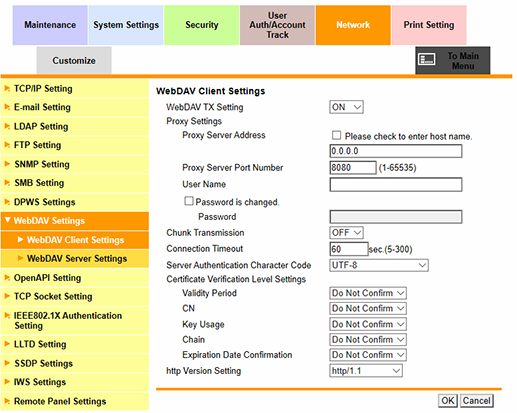Click the OK button
The width and height of the screenshot is (517, 413).
point(447,400)
